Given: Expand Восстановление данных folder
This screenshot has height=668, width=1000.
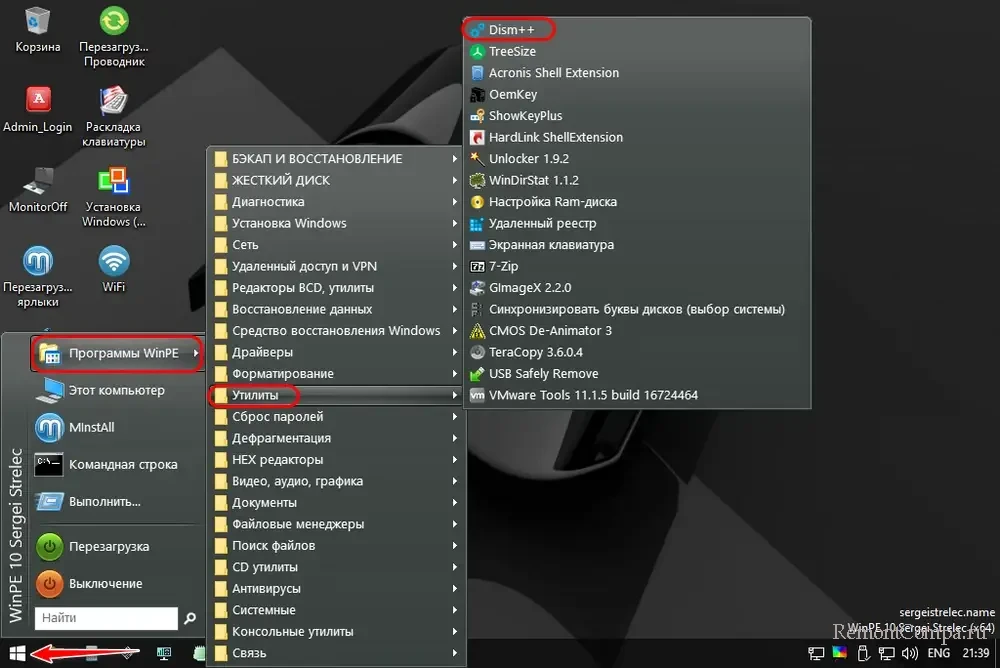Looking at the screenshot, I should tap(336, 309).
